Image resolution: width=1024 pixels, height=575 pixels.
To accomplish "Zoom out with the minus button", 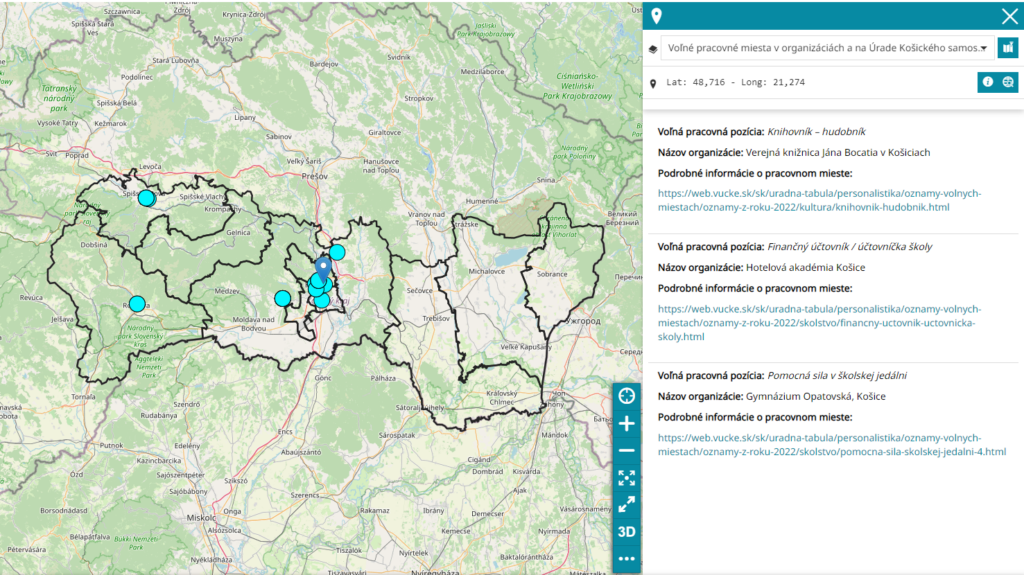I will click(x=626, y=451).
